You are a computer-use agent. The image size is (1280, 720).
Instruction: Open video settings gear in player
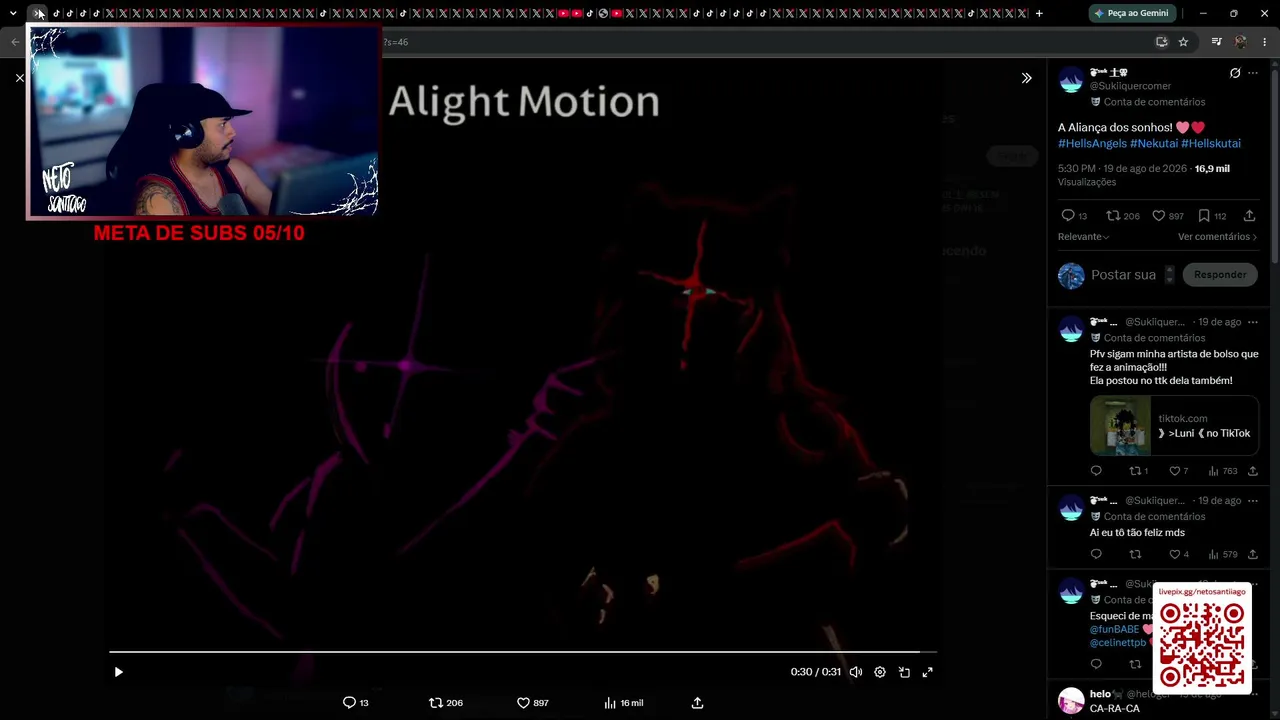tap(880, 672)
